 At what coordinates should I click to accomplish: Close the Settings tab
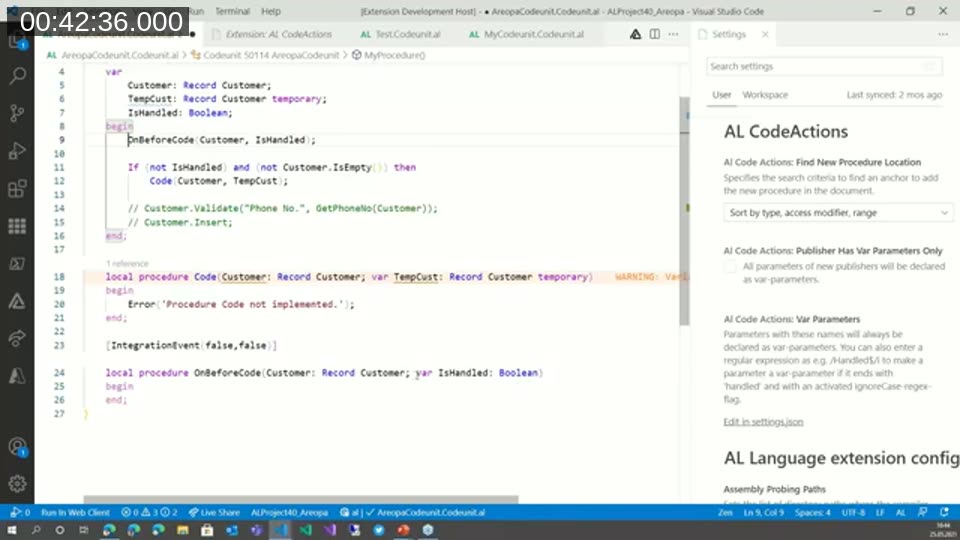[x=765, y=34]
